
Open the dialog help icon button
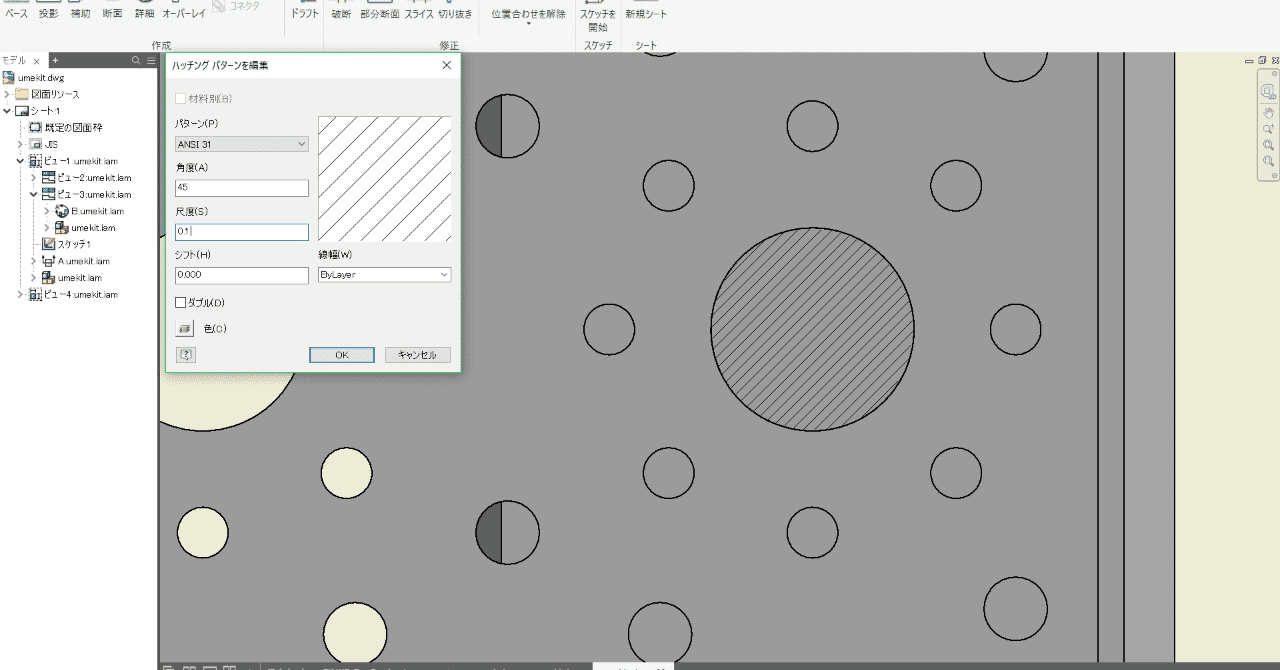tap(185, 355)
